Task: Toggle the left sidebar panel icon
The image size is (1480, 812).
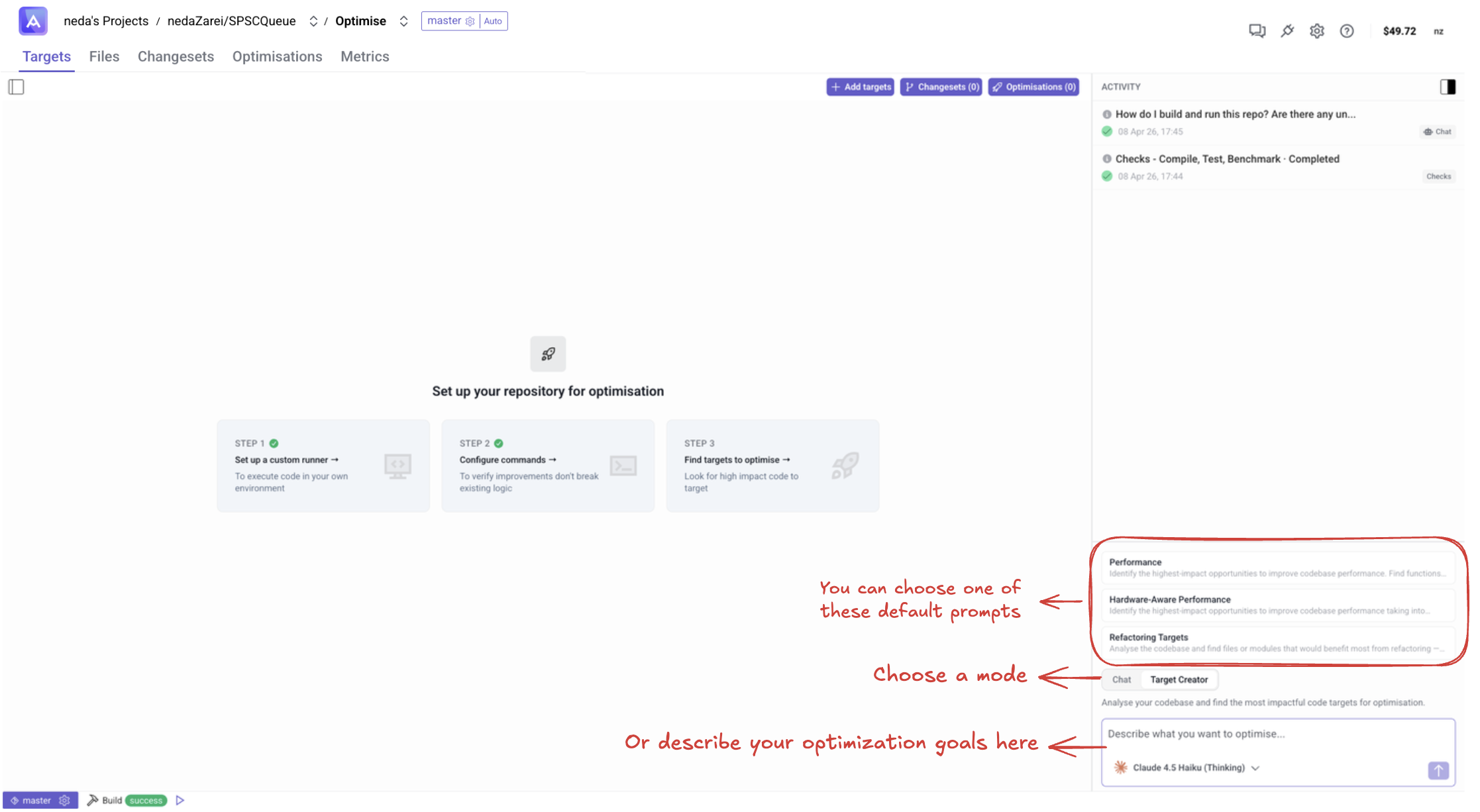Action: point(17,87)
